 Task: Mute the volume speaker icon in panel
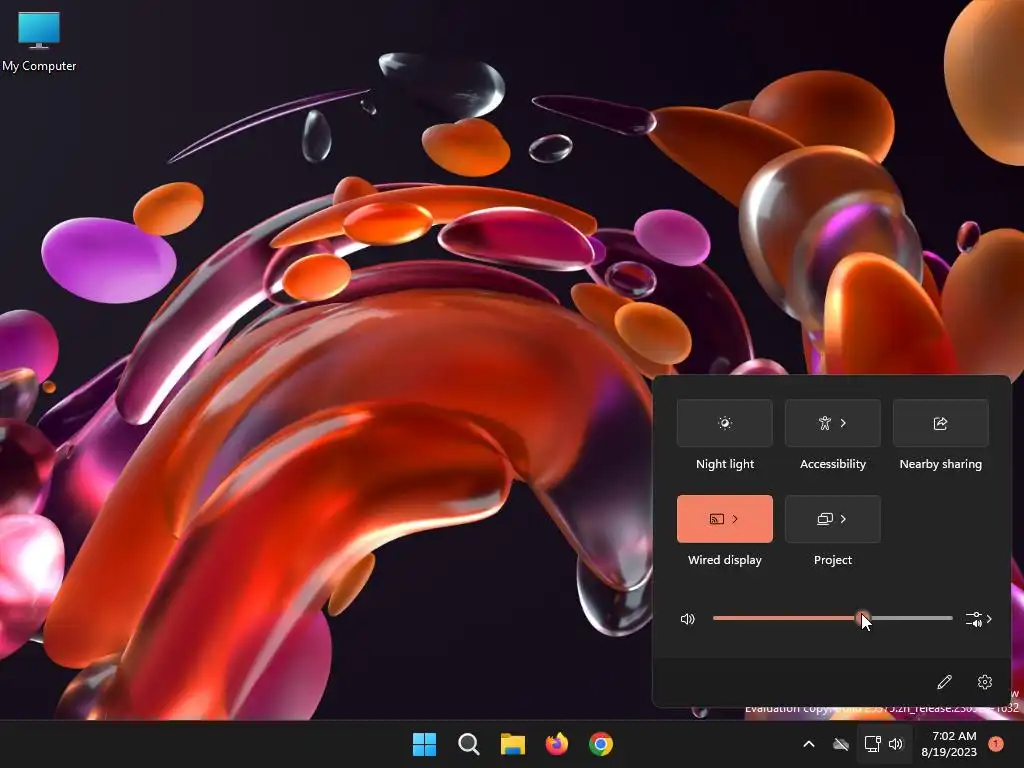688,618
